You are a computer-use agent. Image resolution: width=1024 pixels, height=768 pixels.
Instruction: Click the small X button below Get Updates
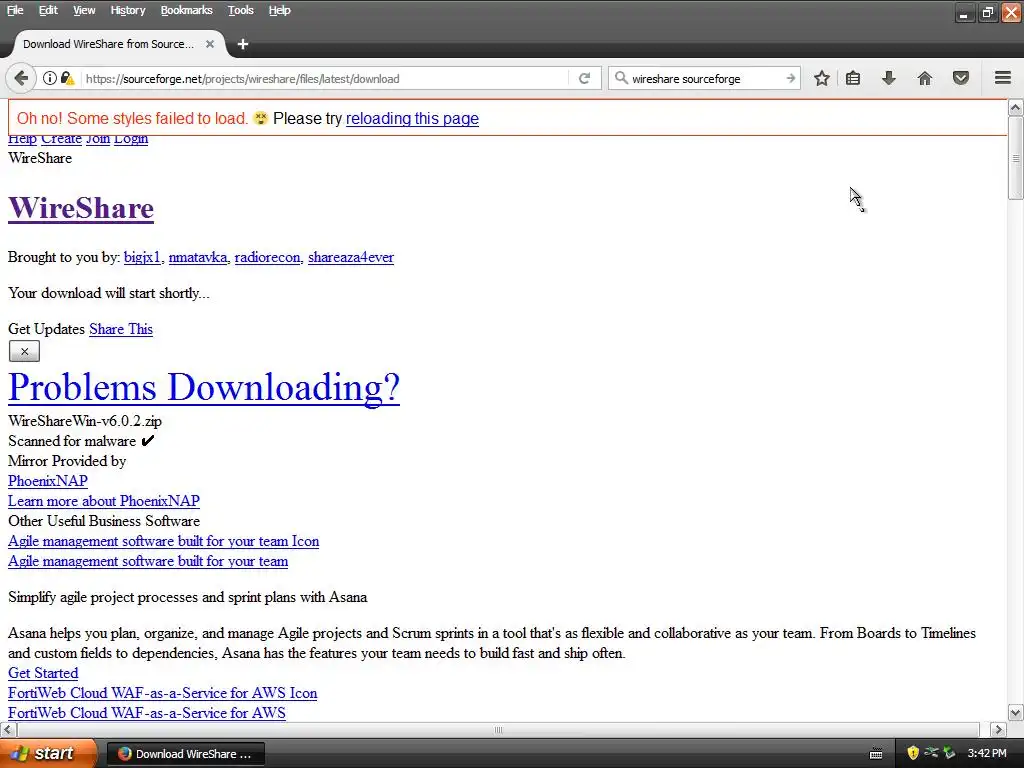coord(24,351)
